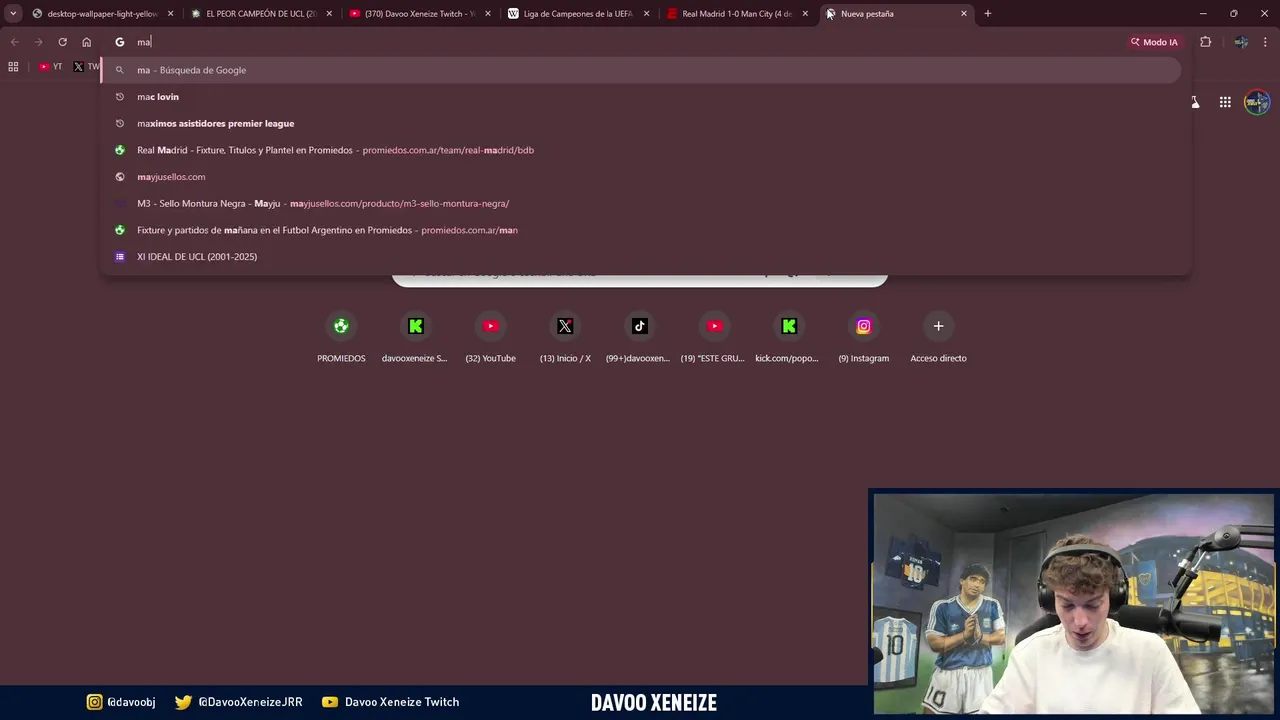
Task: Open Modo IA button
Action: (x=1154, y=42)
